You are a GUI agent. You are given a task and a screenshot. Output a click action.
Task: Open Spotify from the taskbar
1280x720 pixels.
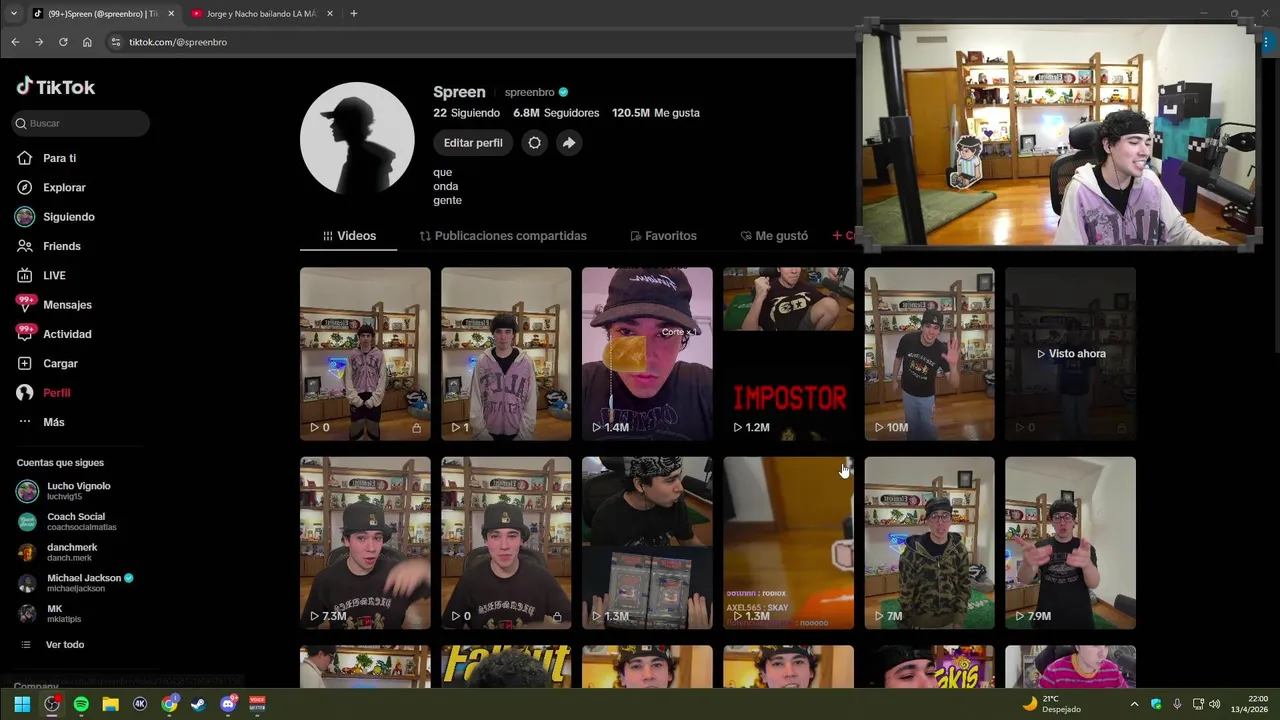81,704
